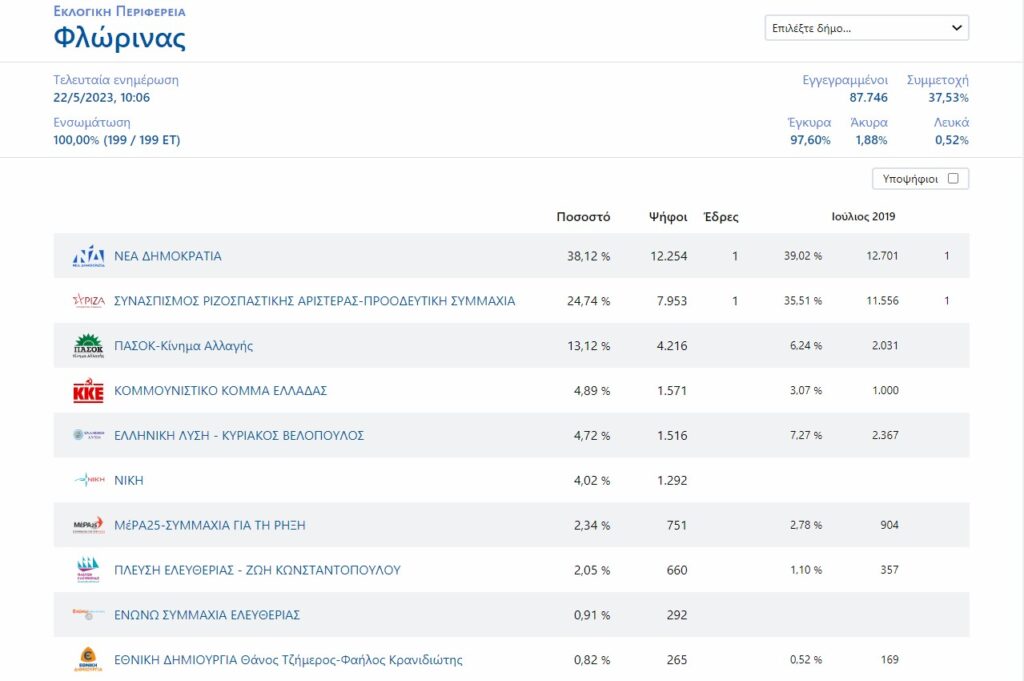
Task: Click the Πλεύση Ελευθερίας ship logo
Action: click(88, 570)
